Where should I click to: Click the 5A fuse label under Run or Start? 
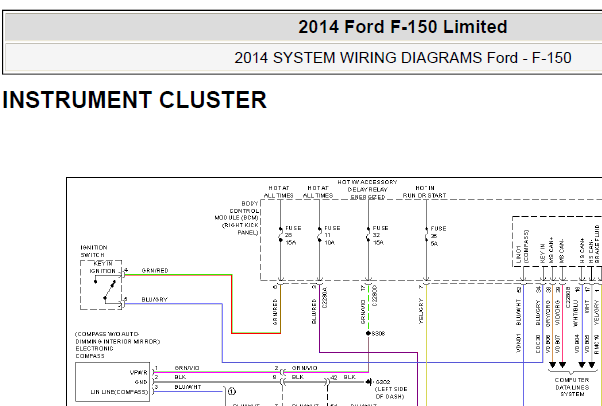coord(438,236)
